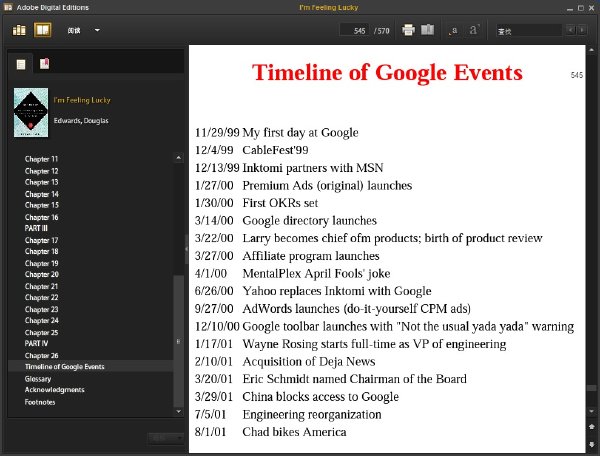
Task: Switch to Bookmarks tab
Action: tap(44, 64)
